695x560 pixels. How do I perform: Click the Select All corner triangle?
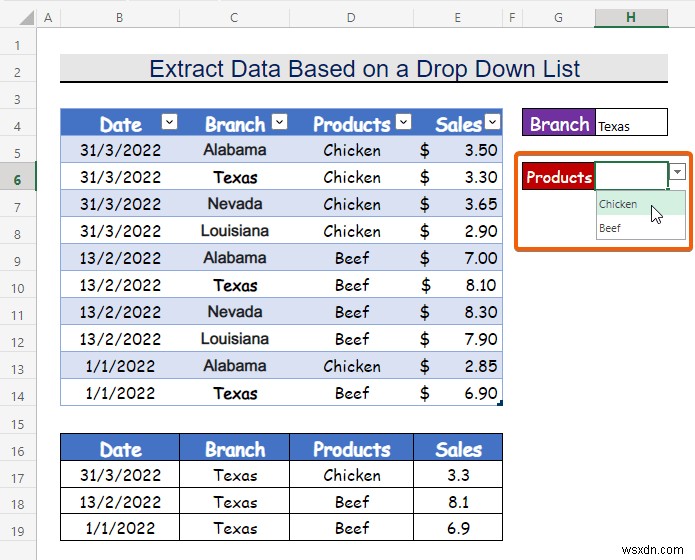26,18
